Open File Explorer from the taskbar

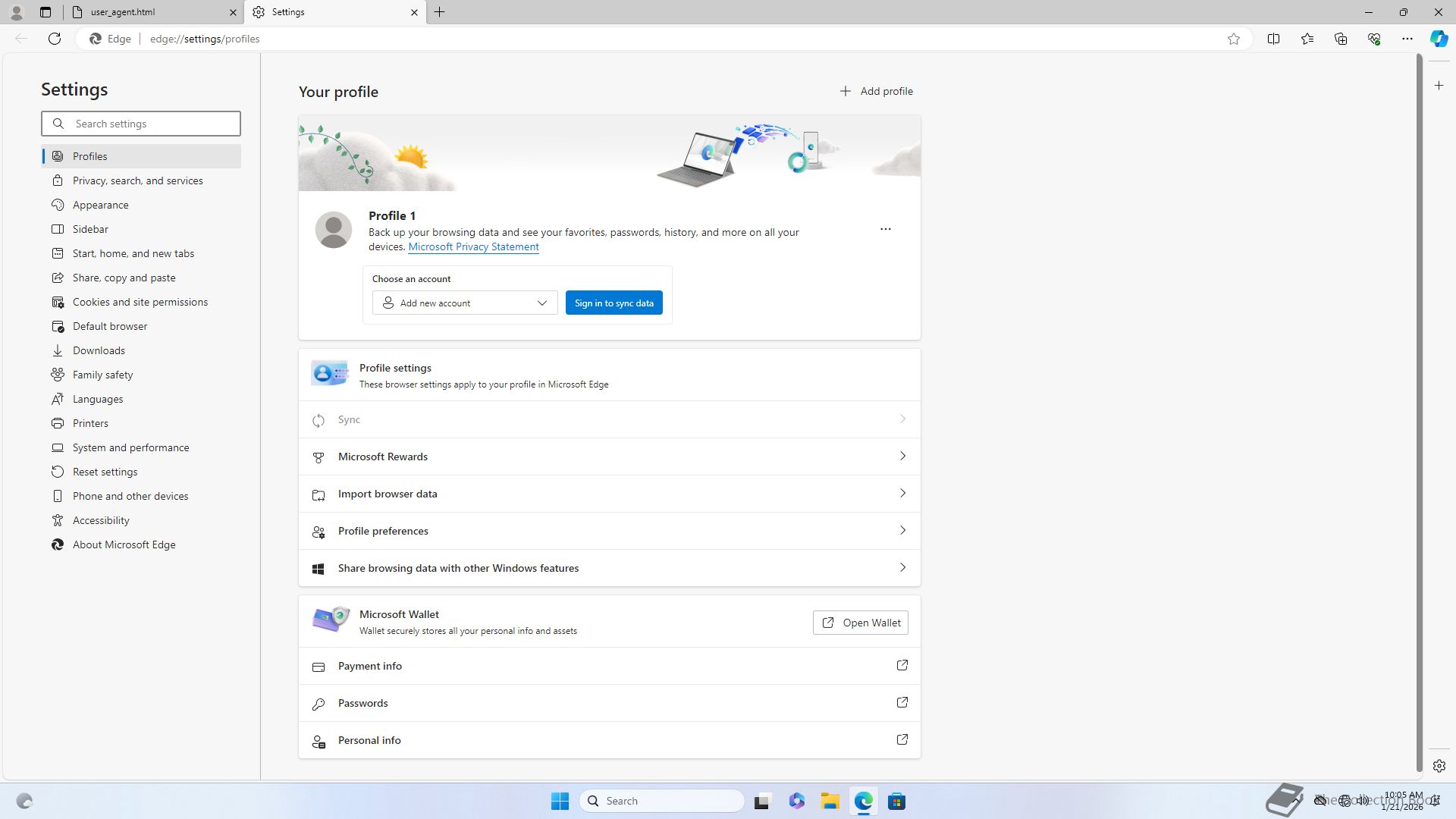click(x=830, y=802)
